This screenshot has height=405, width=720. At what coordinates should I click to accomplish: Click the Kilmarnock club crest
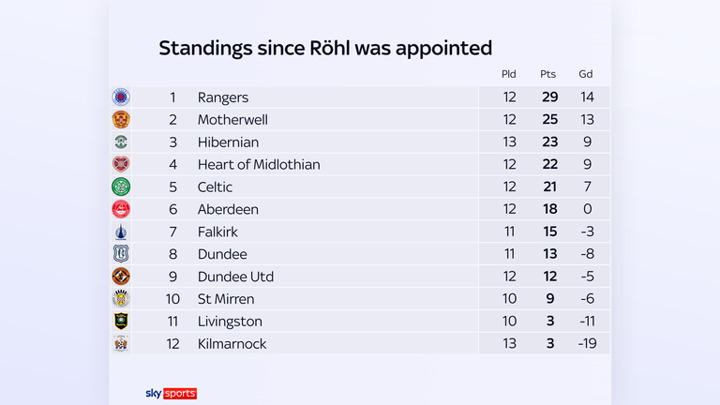click(121, 344)
